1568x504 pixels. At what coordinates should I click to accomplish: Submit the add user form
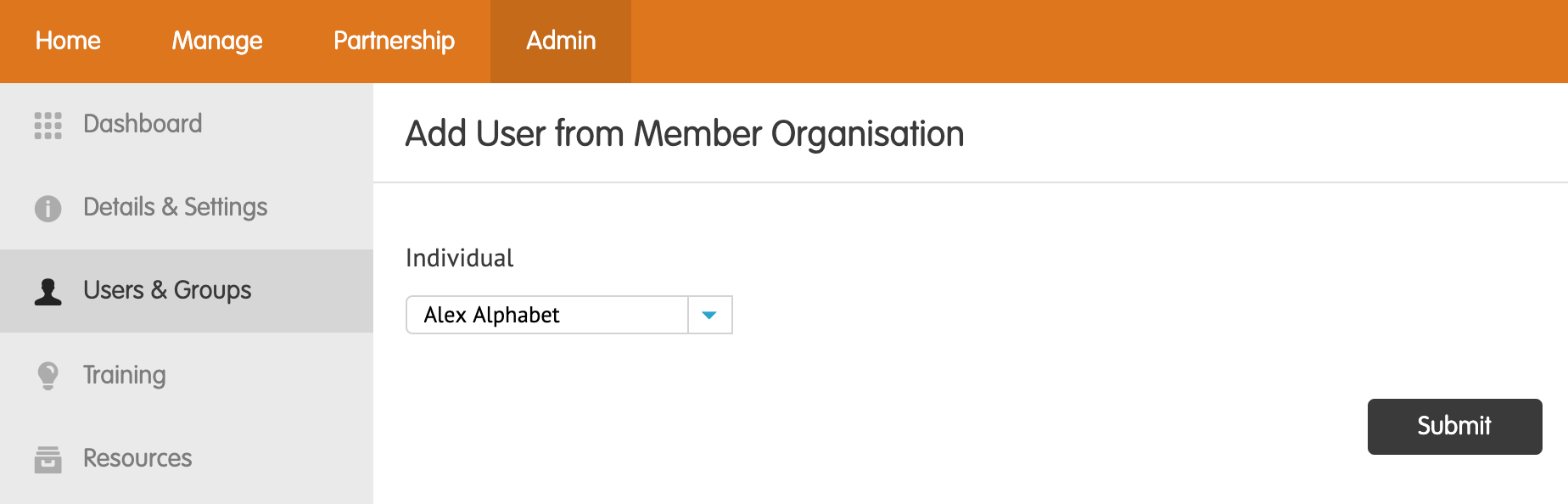point(1454,426)
